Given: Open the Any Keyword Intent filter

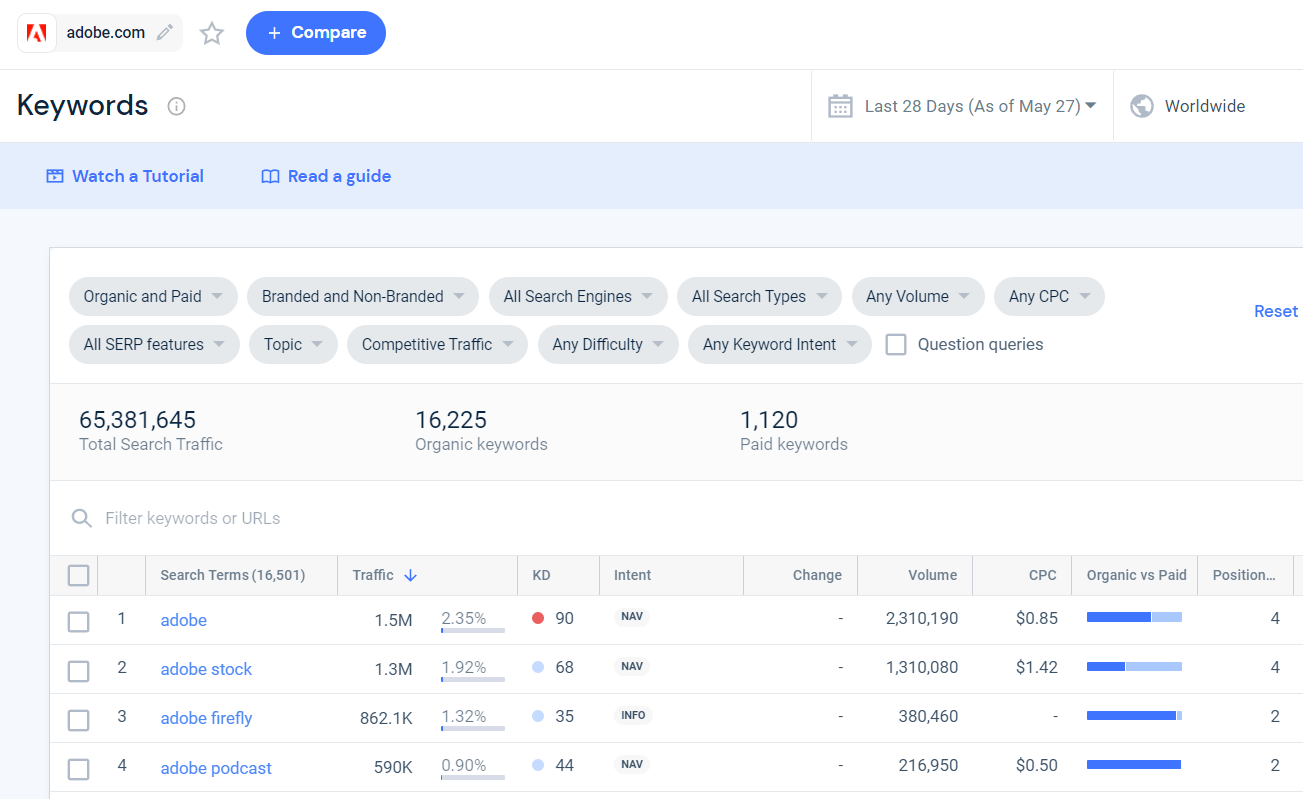Looking at the screenshot, I should point(779,344).
